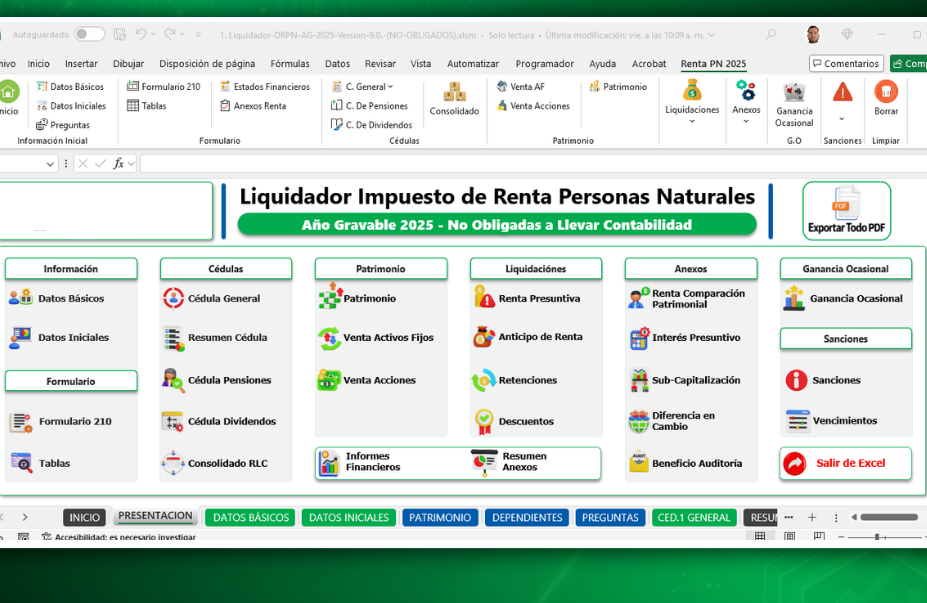
Task: Expand the Sanciones ribbon dropdown
Action: click(842, 117)
